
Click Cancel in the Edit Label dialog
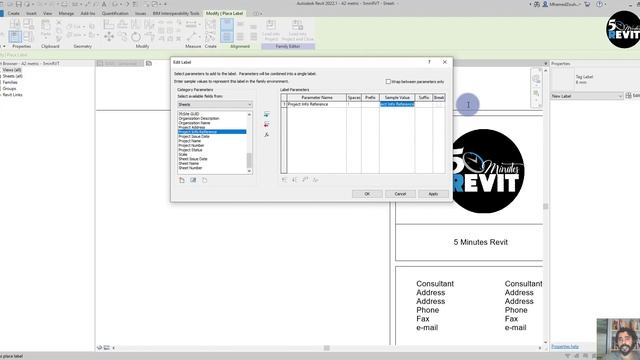click(400, 194)
